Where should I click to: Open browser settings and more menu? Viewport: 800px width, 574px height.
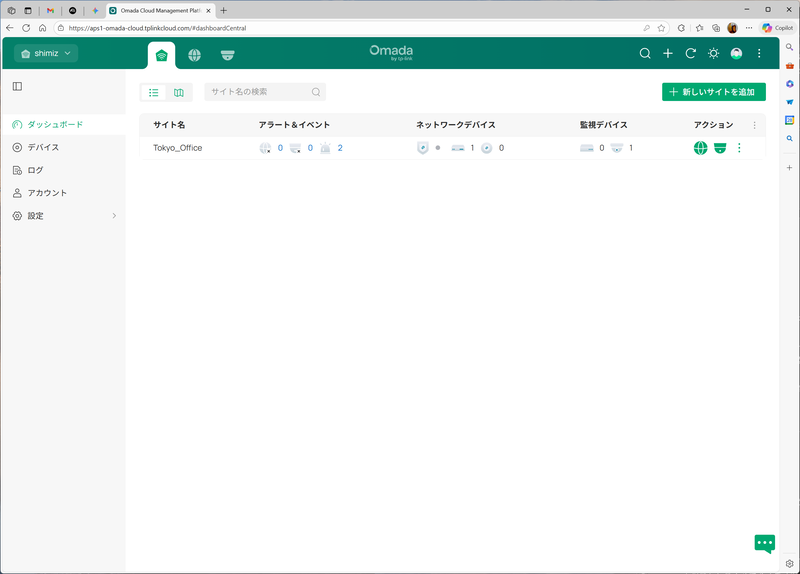(749, 28)
